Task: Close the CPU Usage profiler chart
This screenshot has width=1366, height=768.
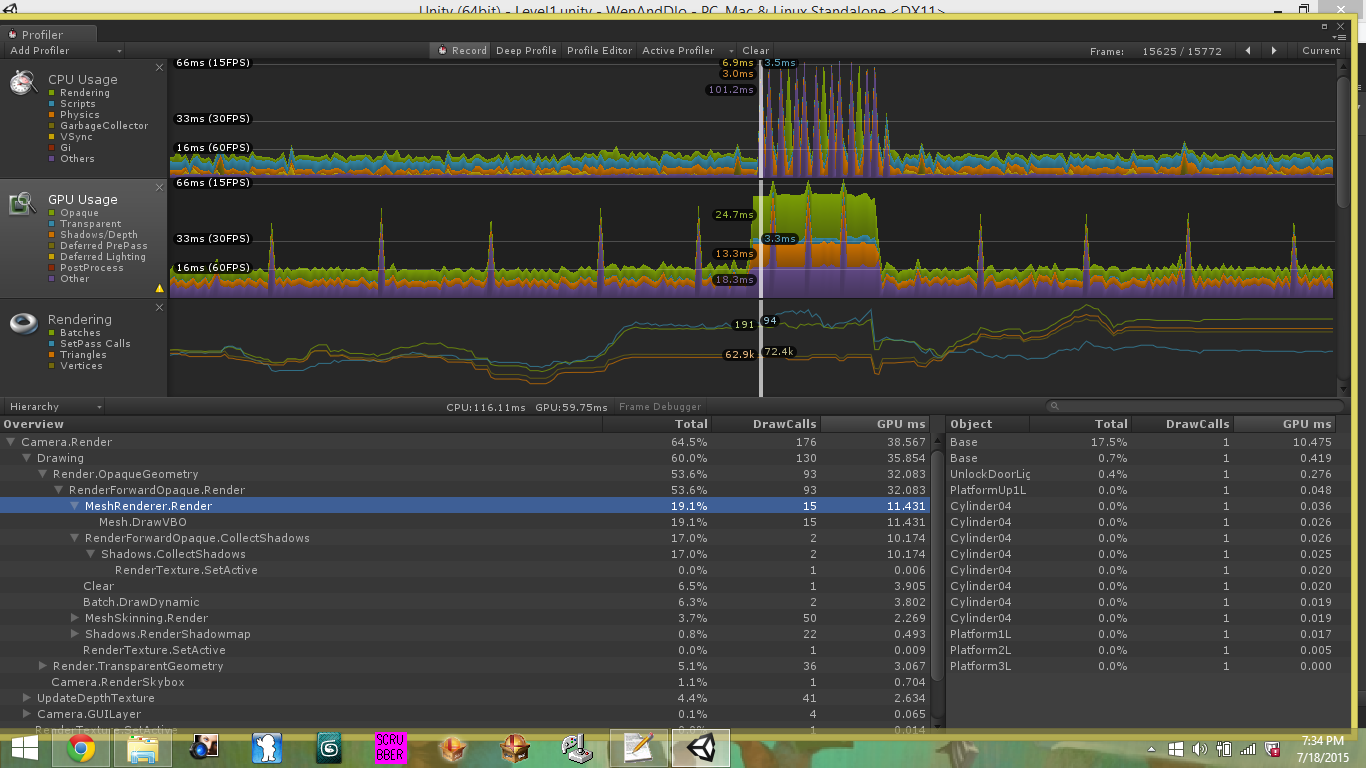Action: 160,67
